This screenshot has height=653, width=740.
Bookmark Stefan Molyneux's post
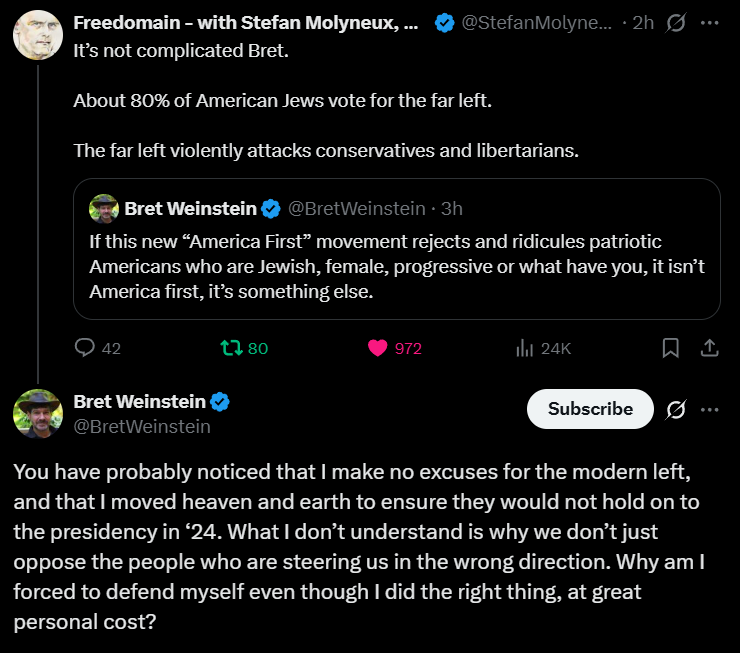(x=671, y=348)
